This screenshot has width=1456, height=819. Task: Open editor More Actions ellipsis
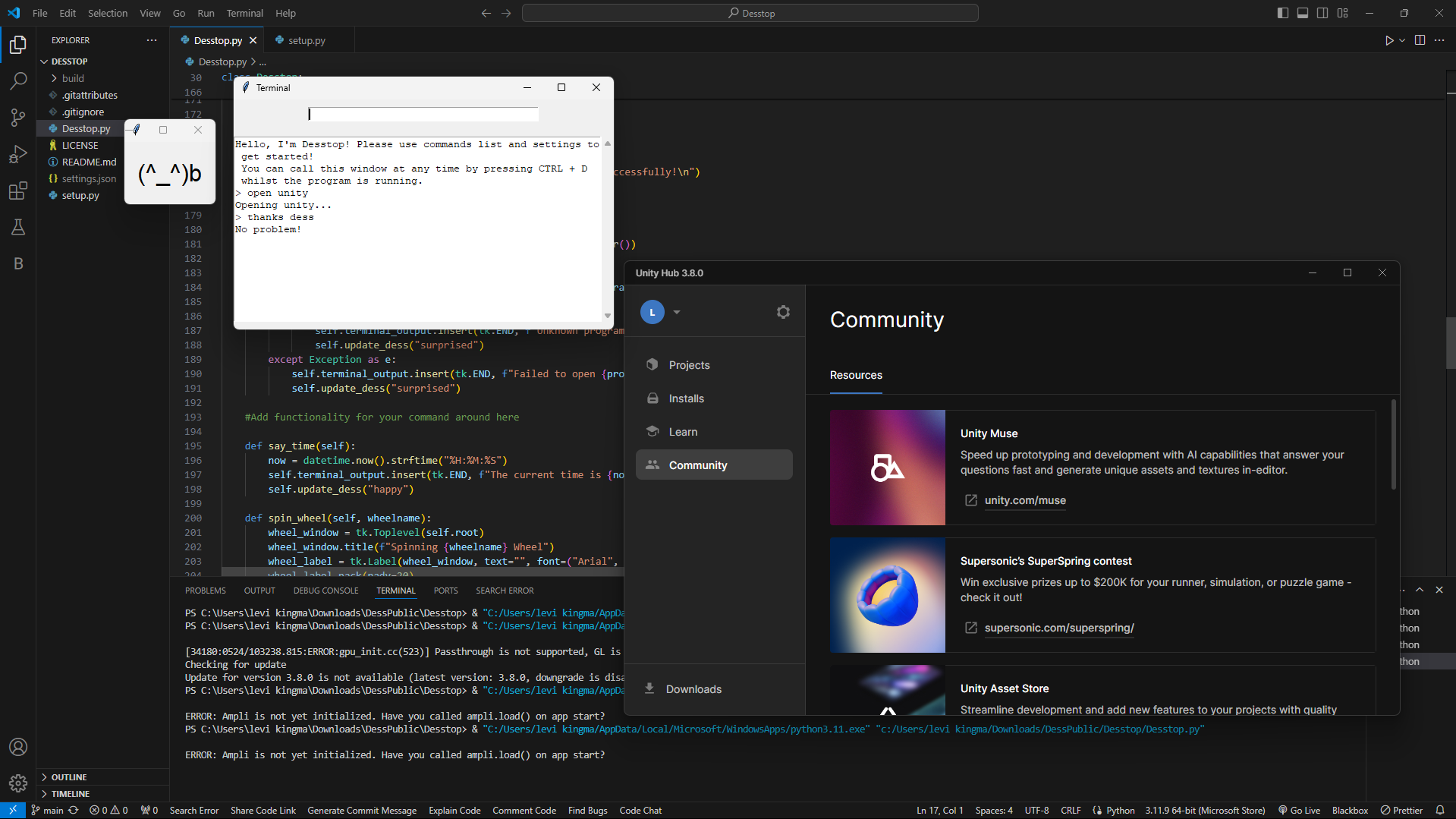pos(1439,40)
